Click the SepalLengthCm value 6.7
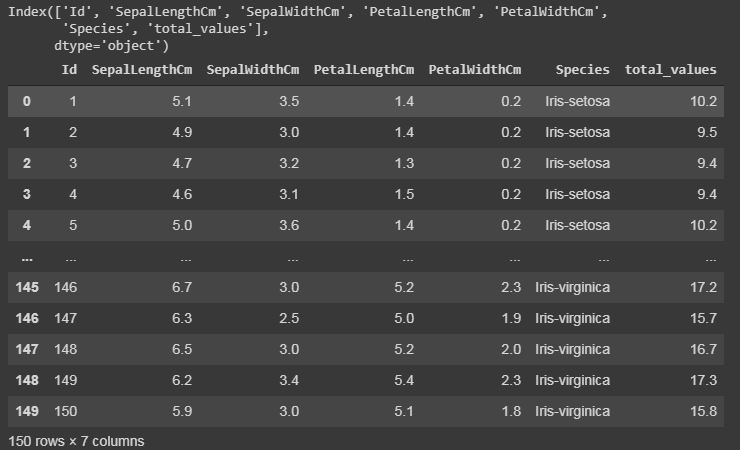Screen dimensions: 740x450 (182, 287)
